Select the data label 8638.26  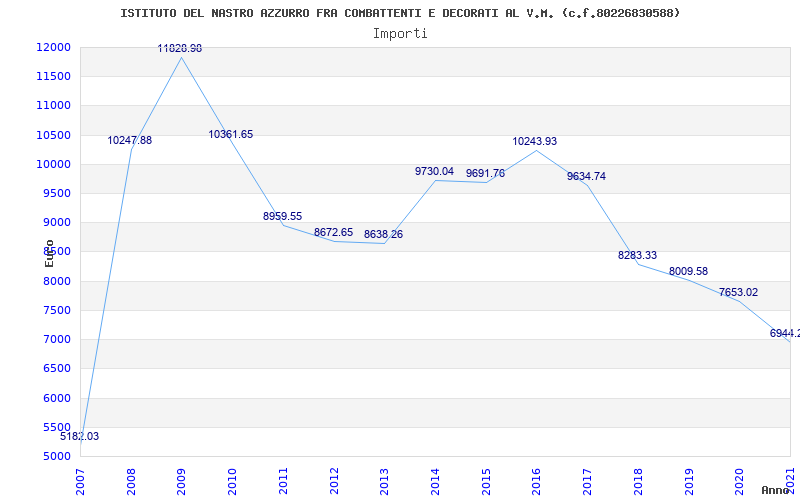(x=383, y=234)
